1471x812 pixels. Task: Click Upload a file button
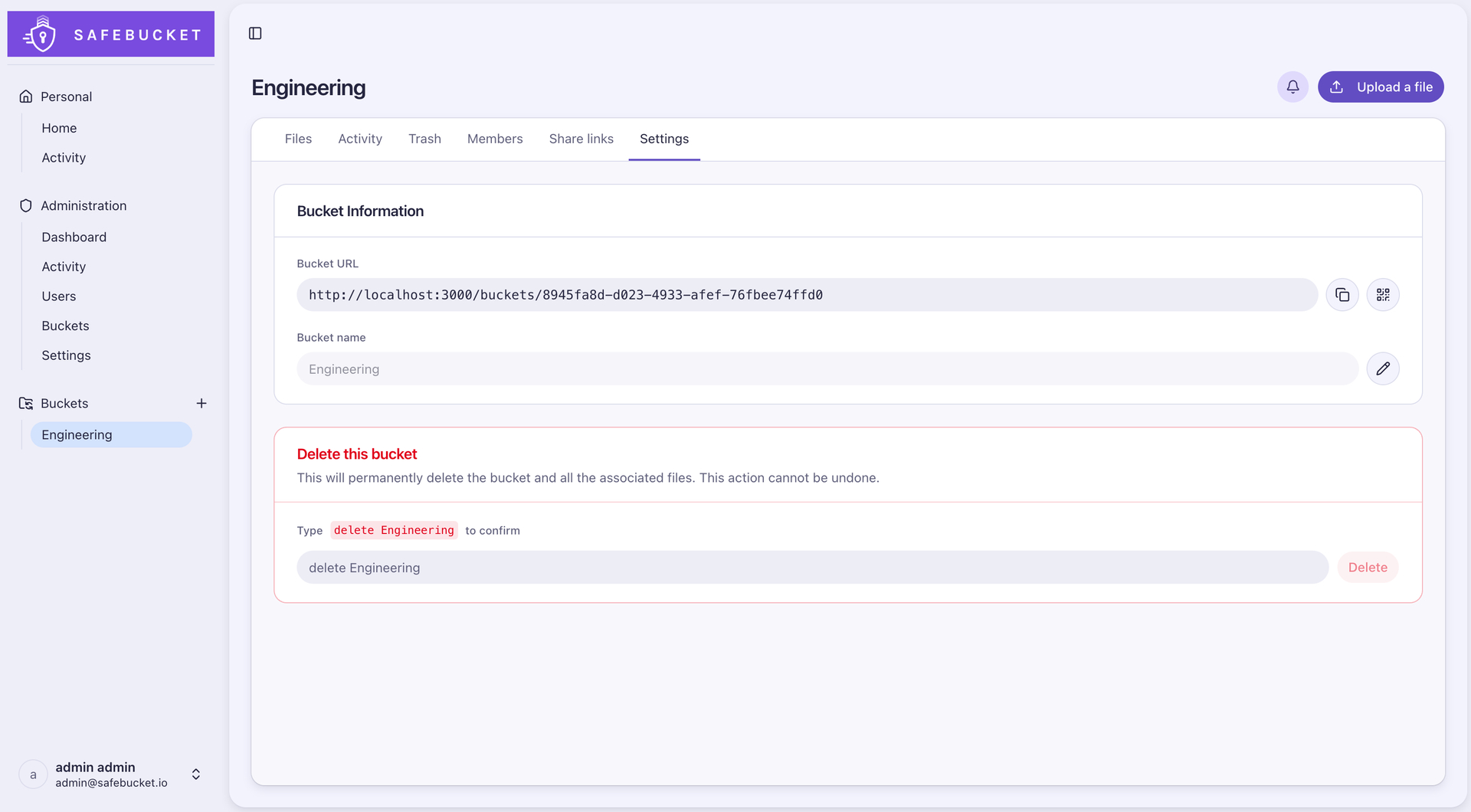1381,87
